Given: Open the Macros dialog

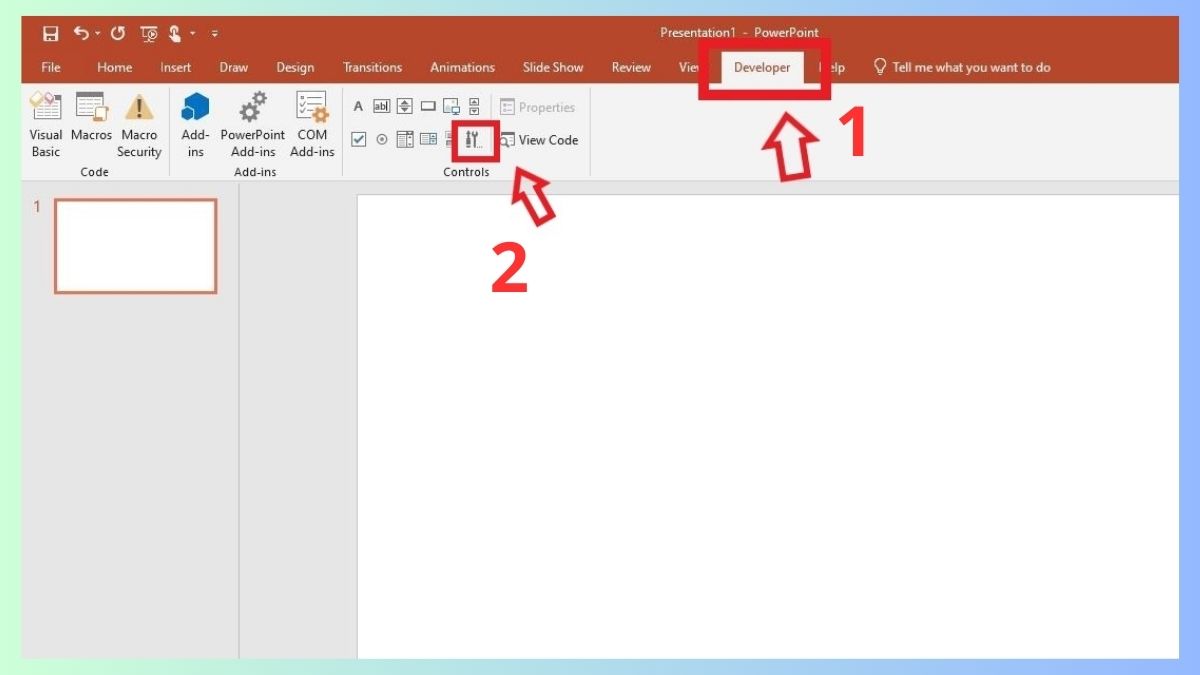Looking at the screenshot, I should point(92,118).
